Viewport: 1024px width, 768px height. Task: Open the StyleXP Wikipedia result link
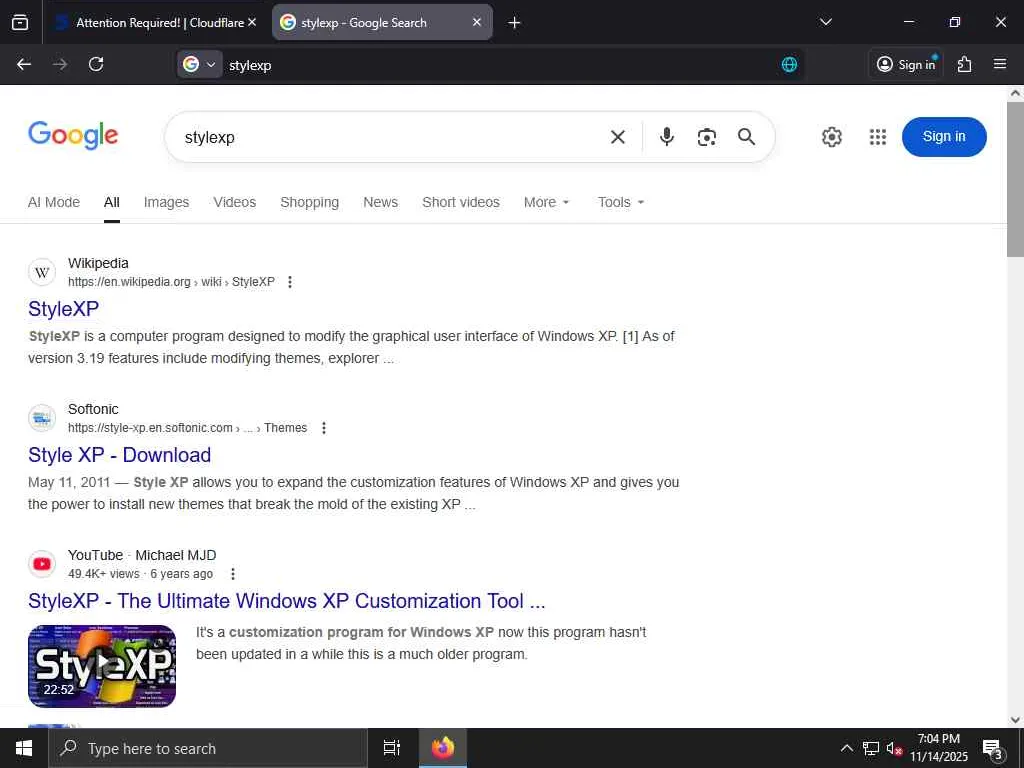(63, 309)
